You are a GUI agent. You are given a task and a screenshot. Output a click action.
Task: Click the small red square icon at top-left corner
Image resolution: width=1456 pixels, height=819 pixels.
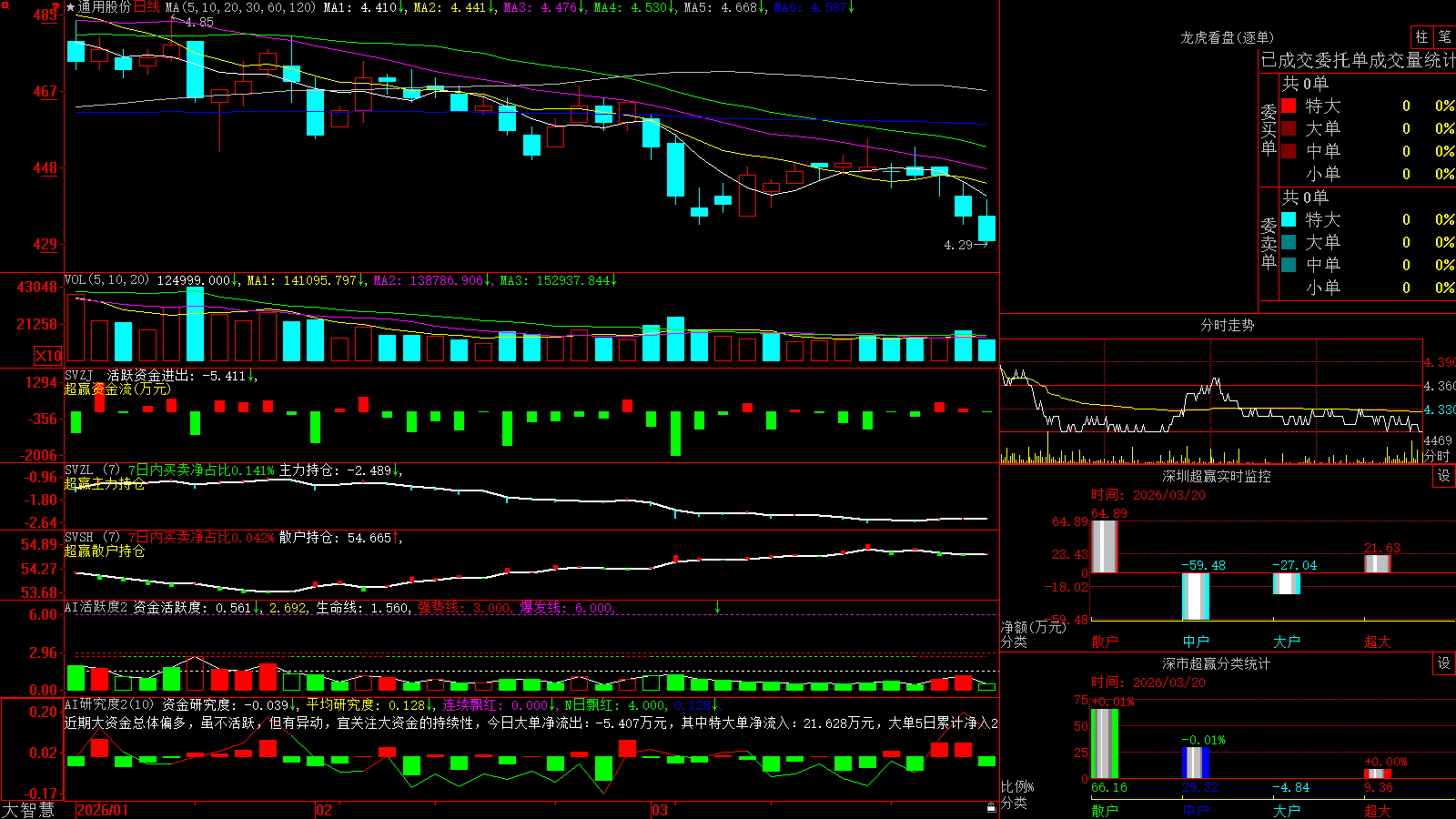coord(5,5)
